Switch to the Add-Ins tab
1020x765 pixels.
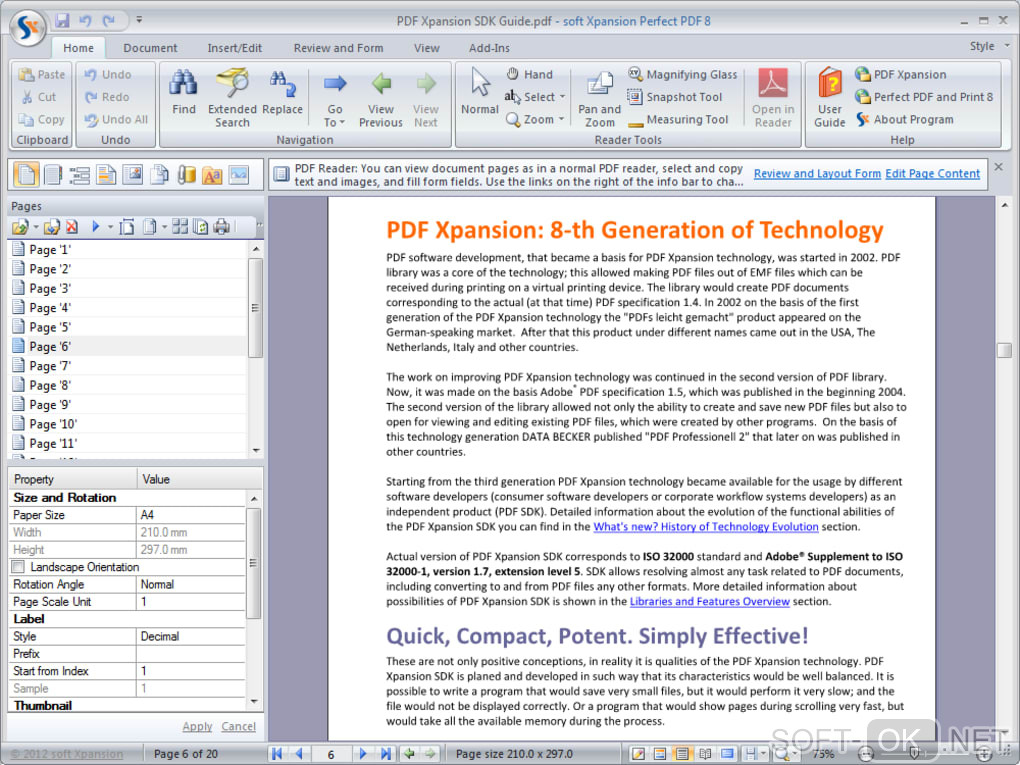point(489,48)
